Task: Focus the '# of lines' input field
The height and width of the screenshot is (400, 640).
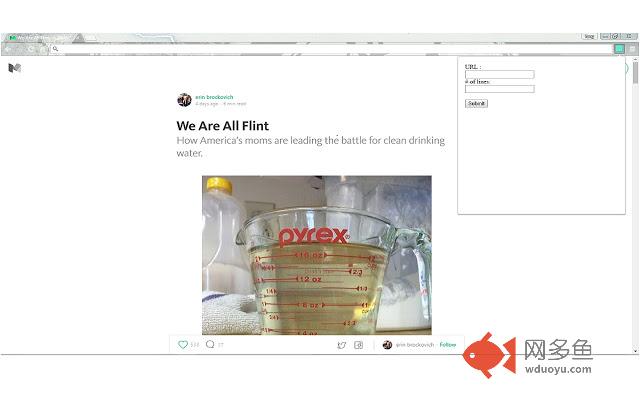Action: click(x=499, y=89)
